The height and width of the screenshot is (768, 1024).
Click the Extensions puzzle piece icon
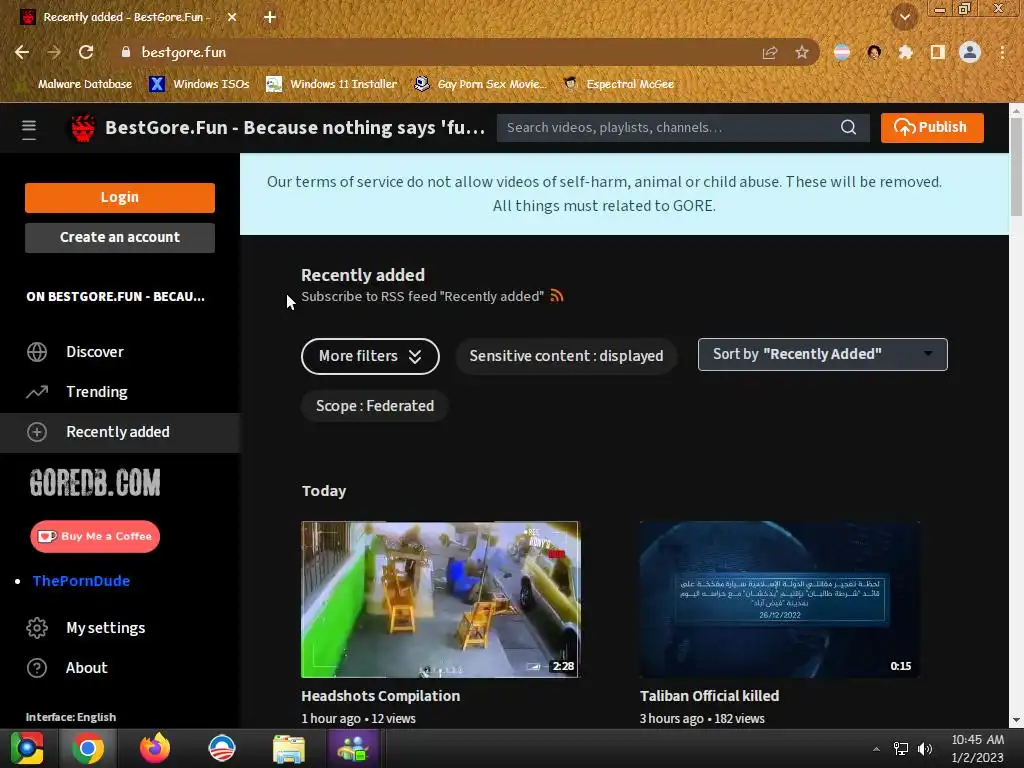coord(905,52)
